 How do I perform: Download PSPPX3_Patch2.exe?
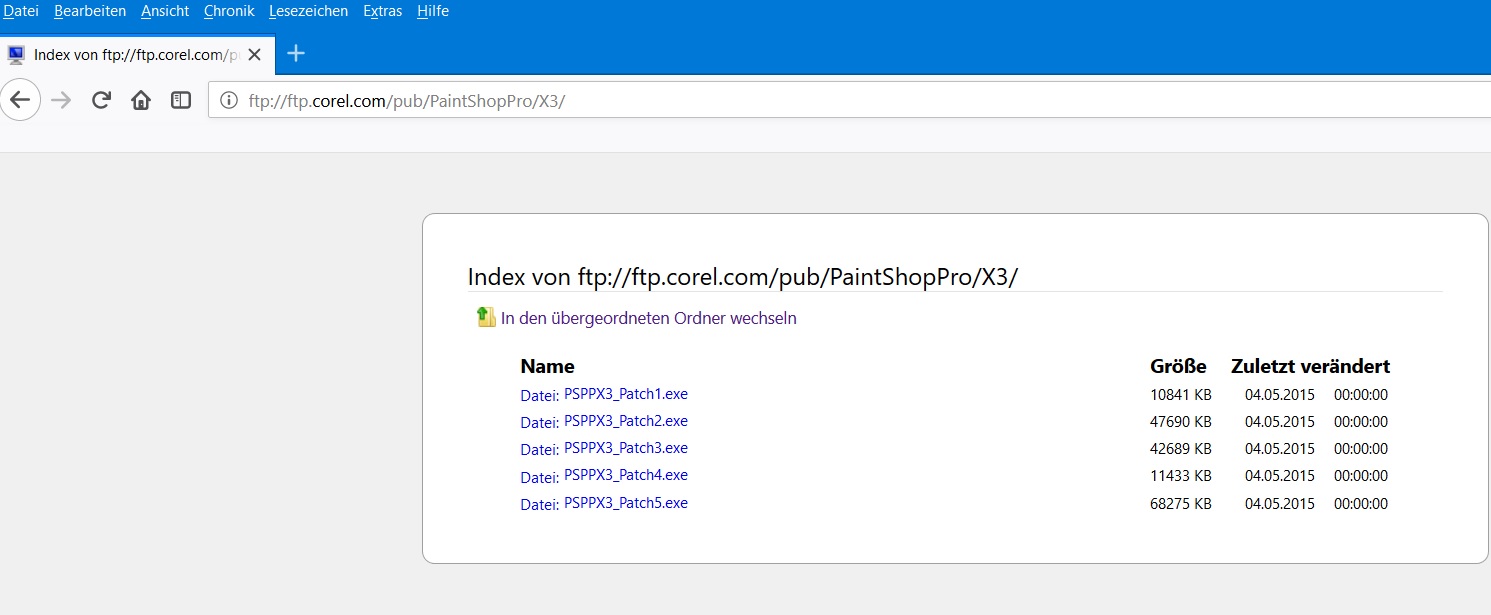[x=626, y=421]
